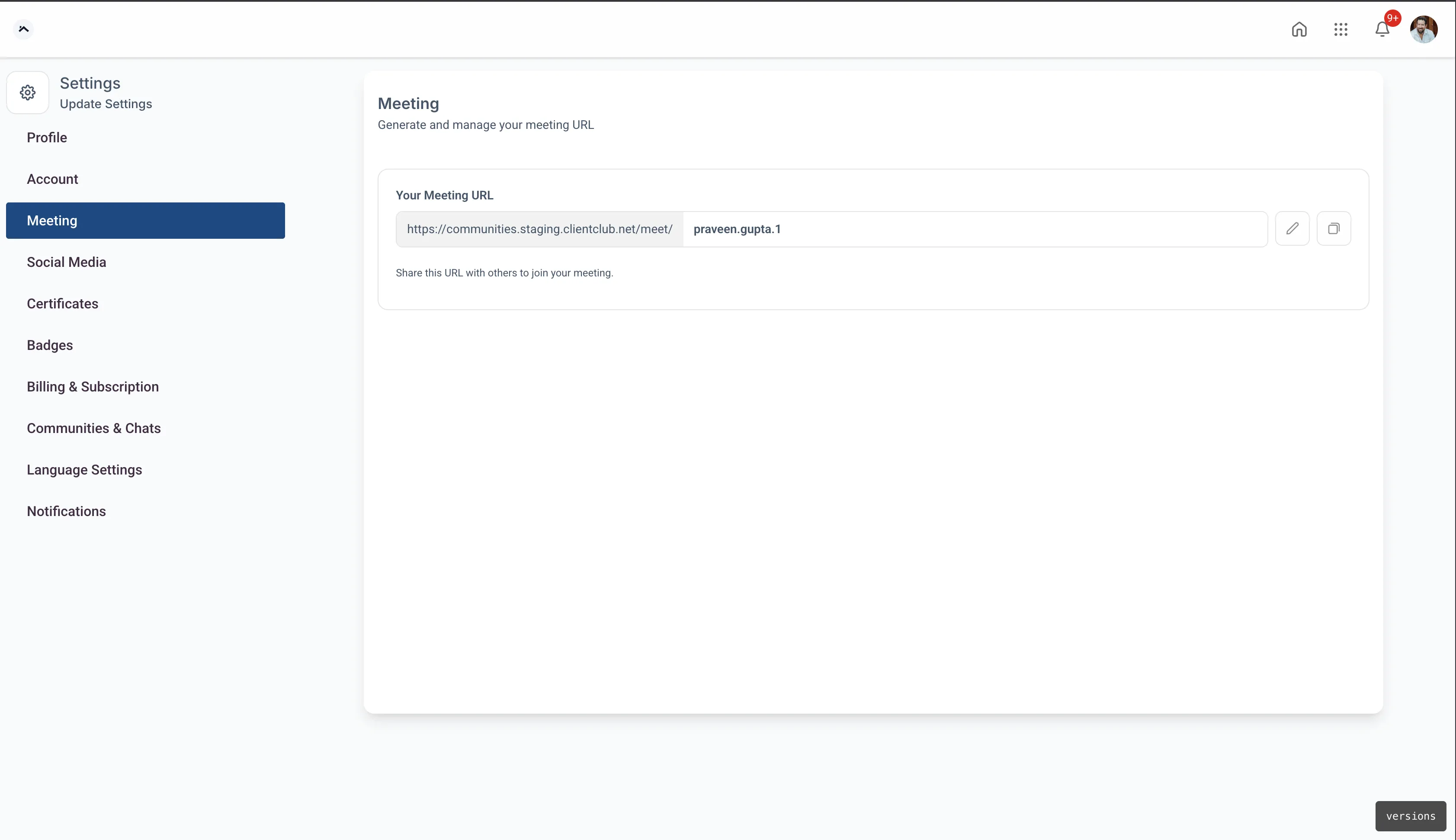
Task: Copy the meeting URL with copy icon
Action: click(x=1334, y=228)
